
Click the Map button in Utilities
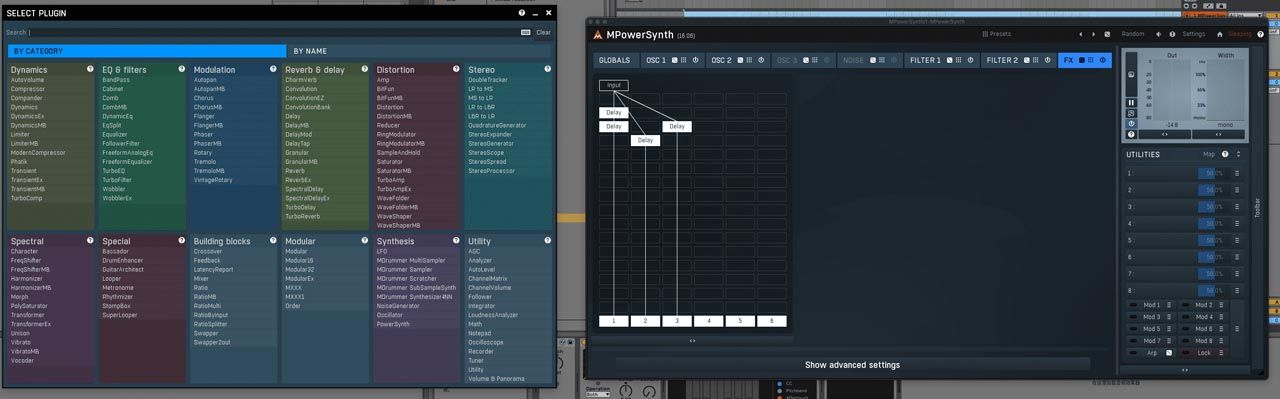(1208, 154)
